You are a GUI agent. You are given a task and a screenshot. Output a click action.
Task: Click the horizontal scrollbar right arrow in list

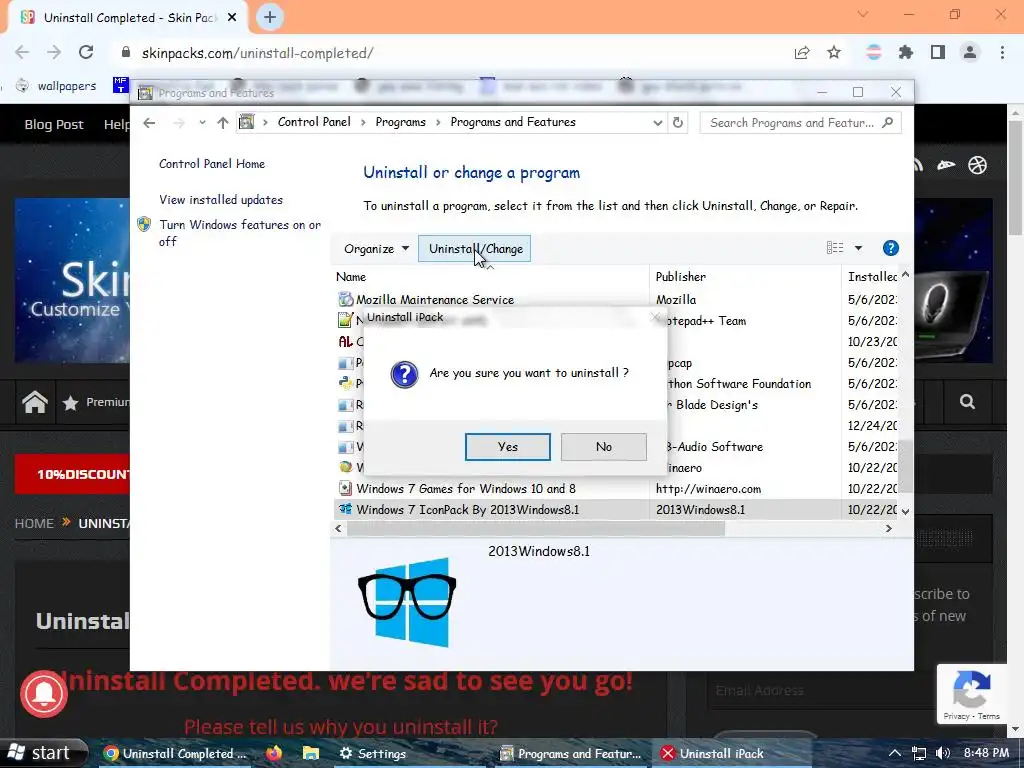[x=888, y=529]
